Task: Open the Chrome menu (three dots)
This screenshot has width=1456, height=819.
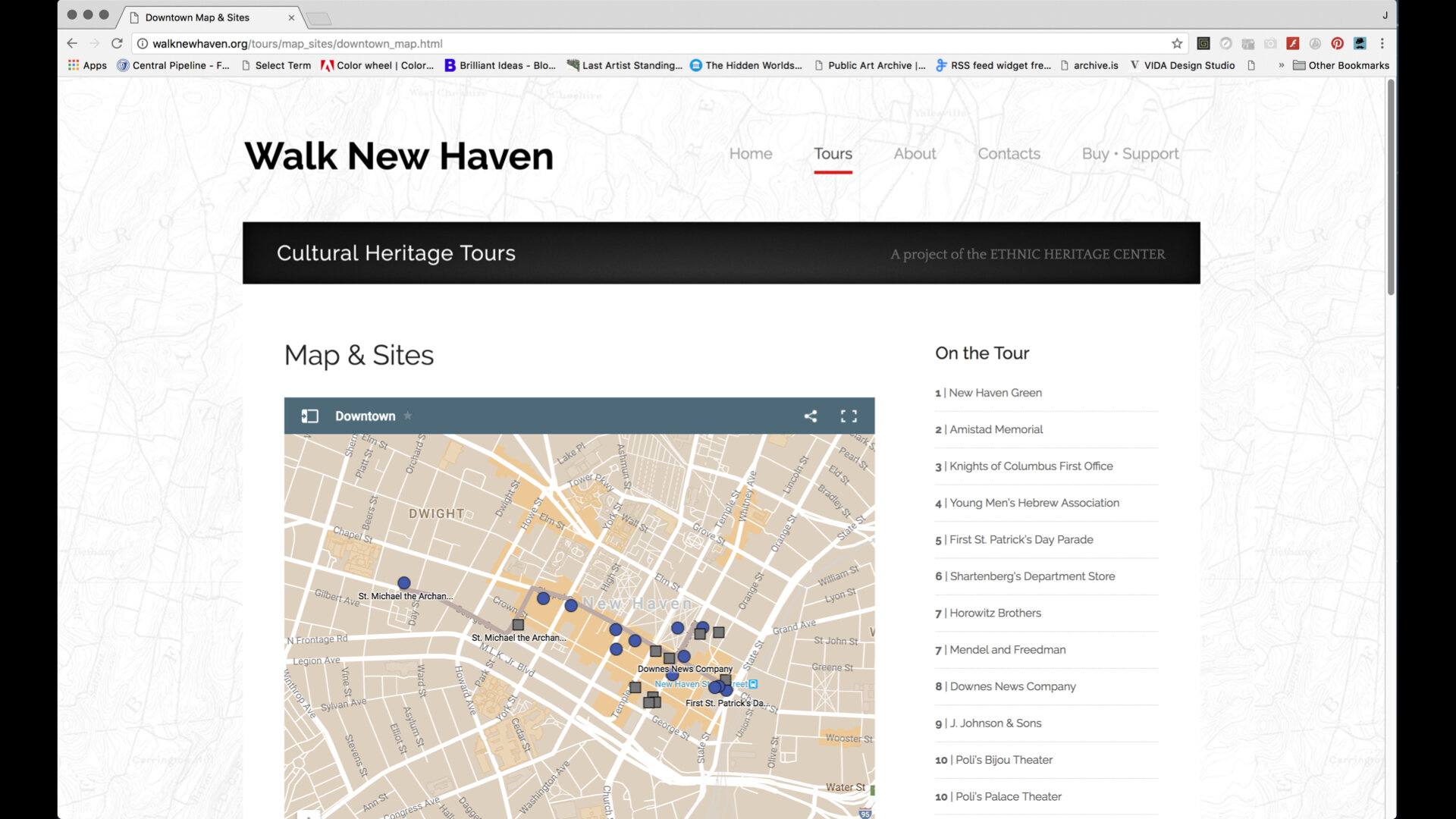Action: coord(1382,43)
